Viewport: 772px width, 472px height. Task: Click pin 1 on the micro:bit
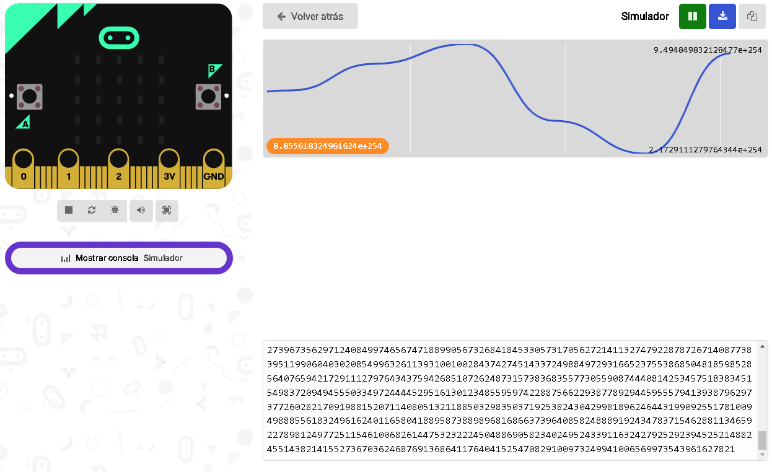coord(68,169)
